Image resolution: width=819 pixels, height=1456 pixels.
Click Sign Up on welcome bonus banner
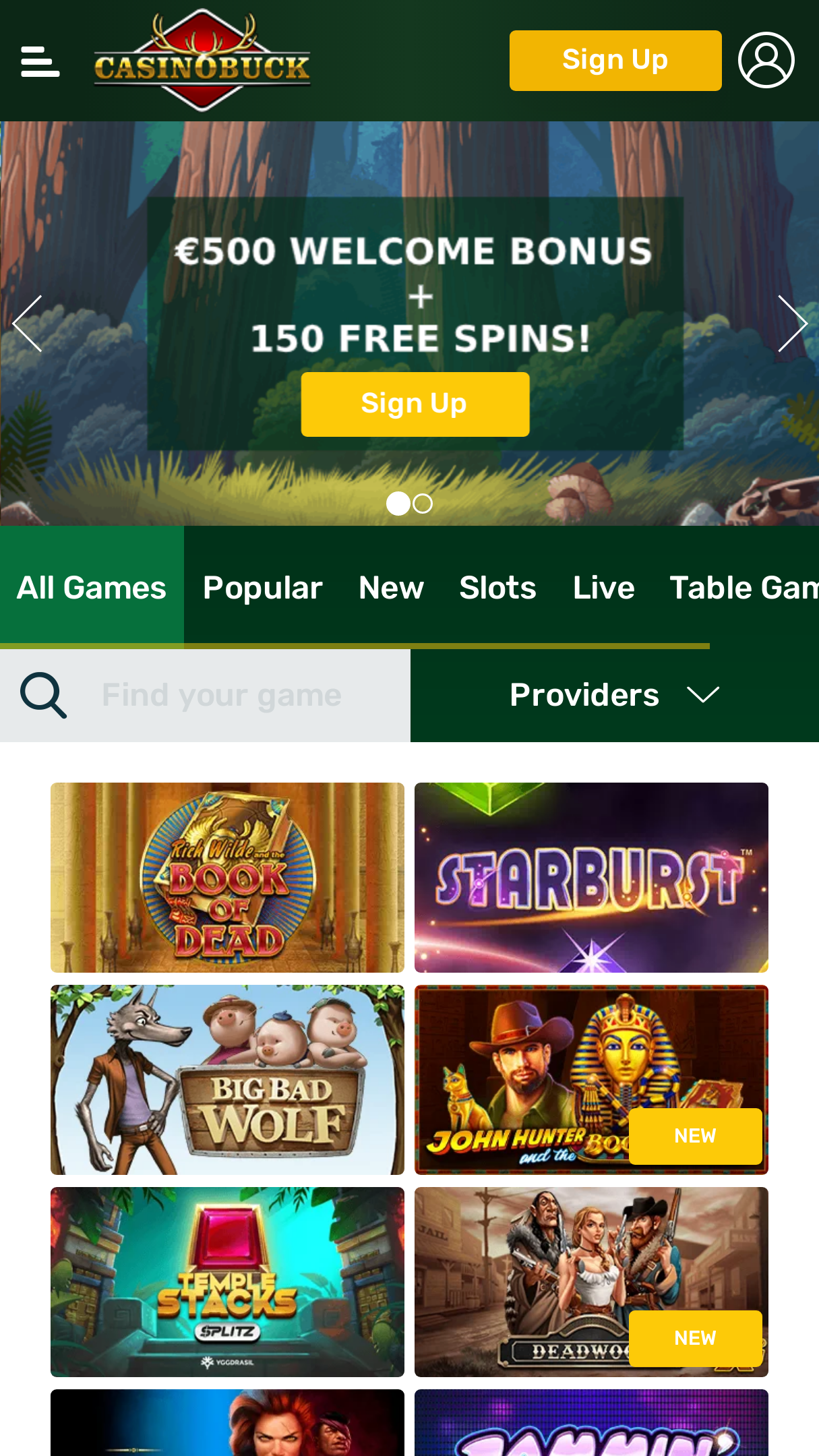tap(415, 404)
